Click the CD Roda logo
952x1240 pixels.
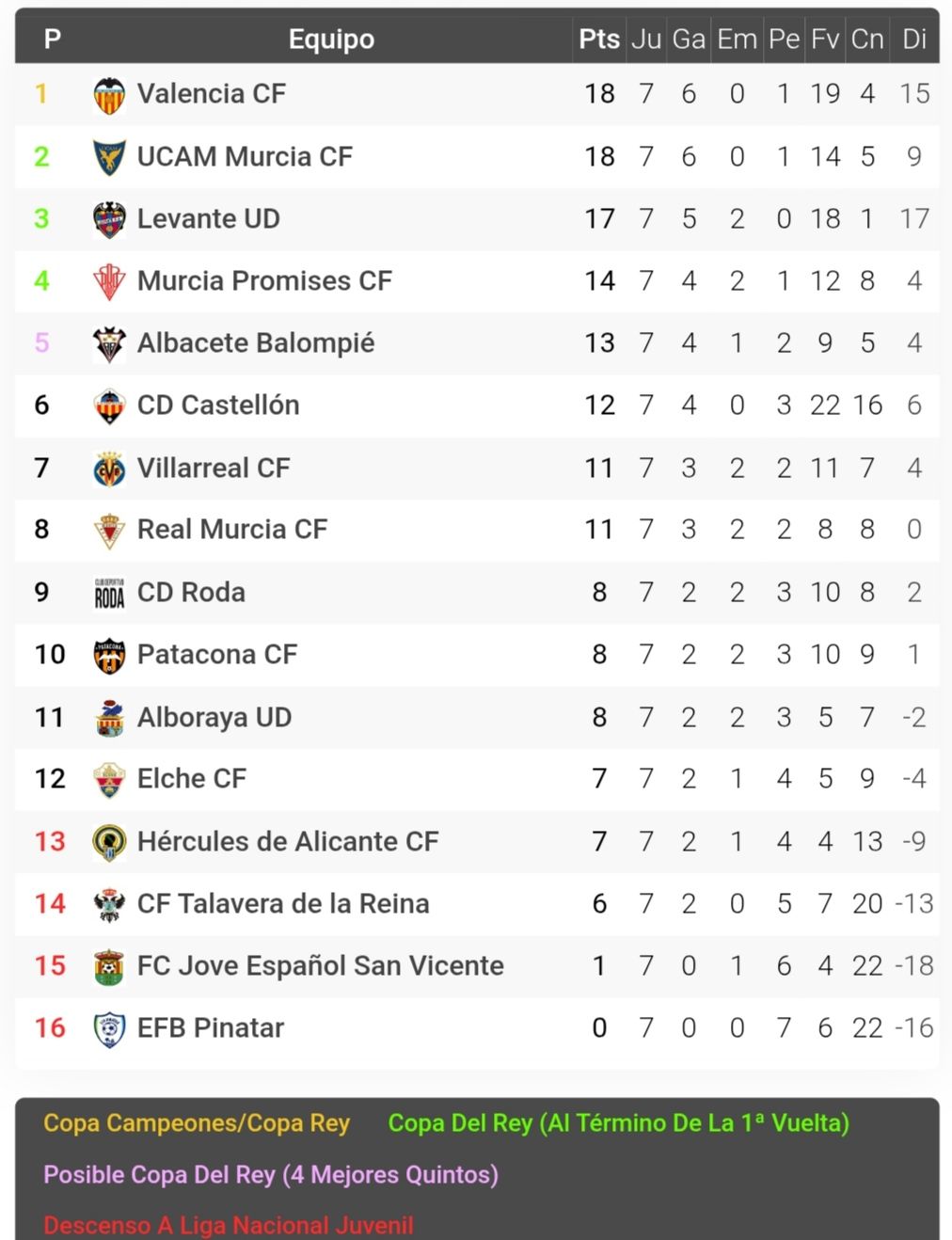109,593
